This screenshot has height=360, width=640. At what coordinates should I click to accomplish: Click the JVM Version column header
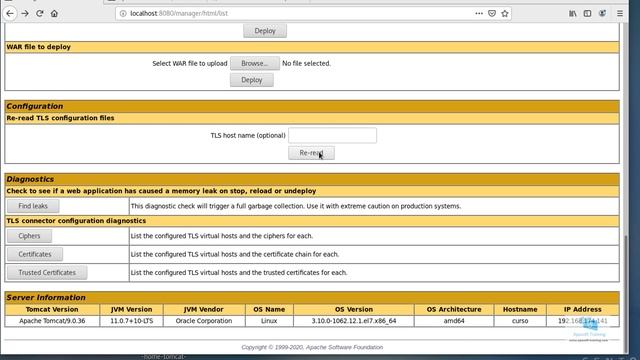(x=131, y=309)
